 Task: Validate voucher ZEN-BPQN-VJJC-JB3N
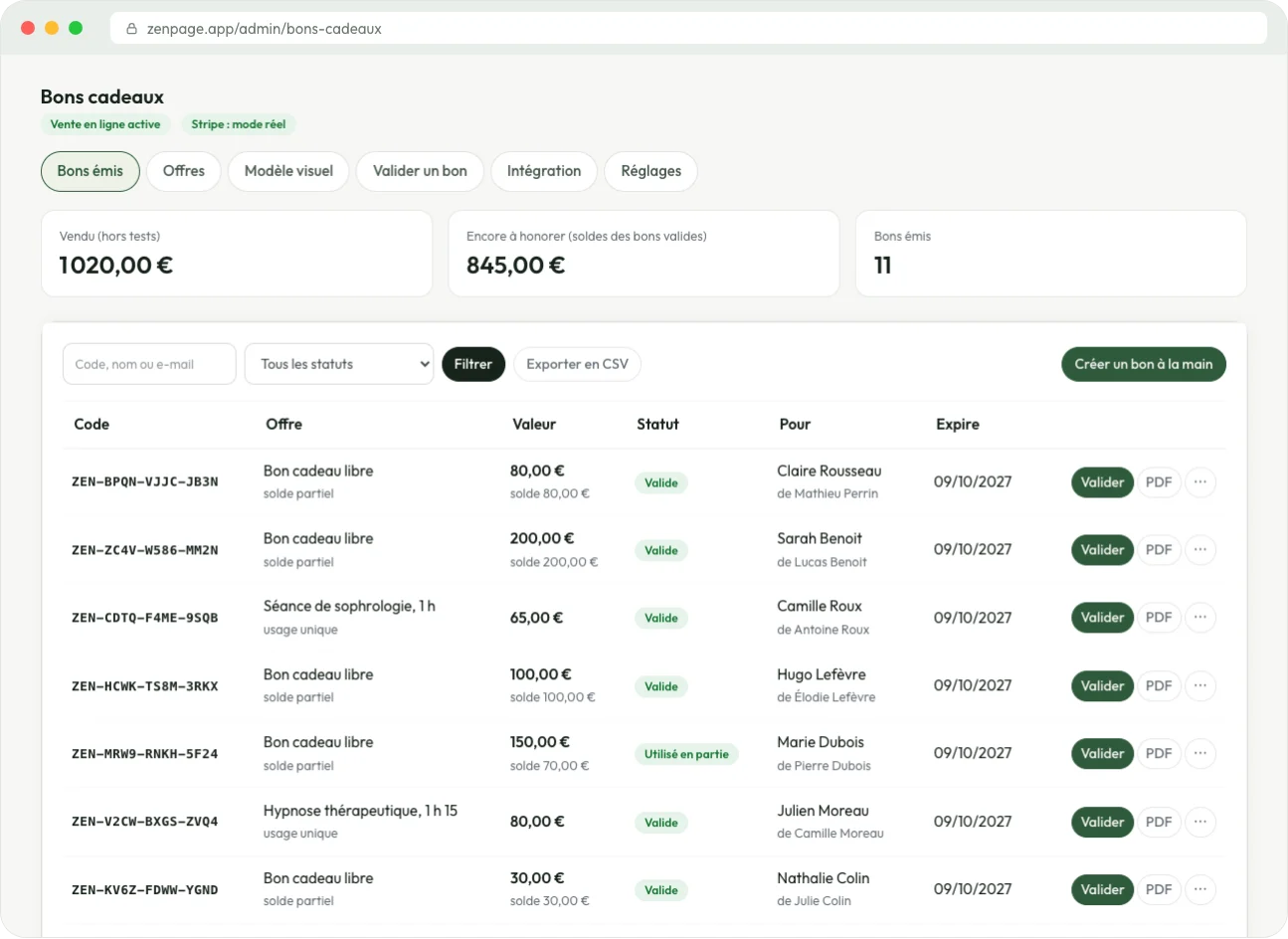pyautogui.click(x=1102, y=482)
